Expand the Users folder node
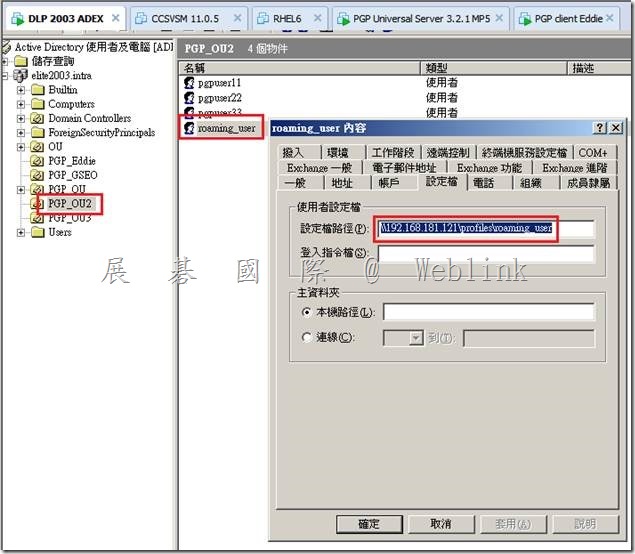This screenshot has width=635, height=554. coord(22,232)
